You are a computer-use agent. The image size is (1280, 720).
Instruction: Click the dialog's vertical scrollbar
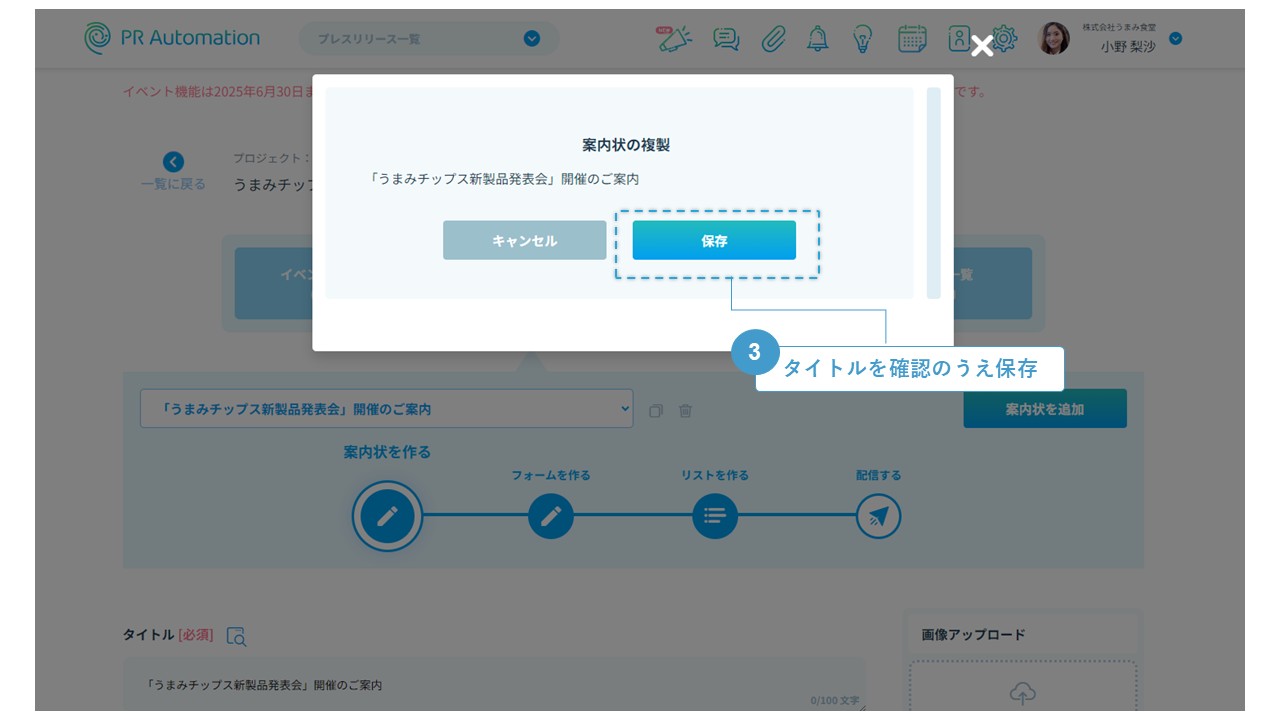coord(933,192)
